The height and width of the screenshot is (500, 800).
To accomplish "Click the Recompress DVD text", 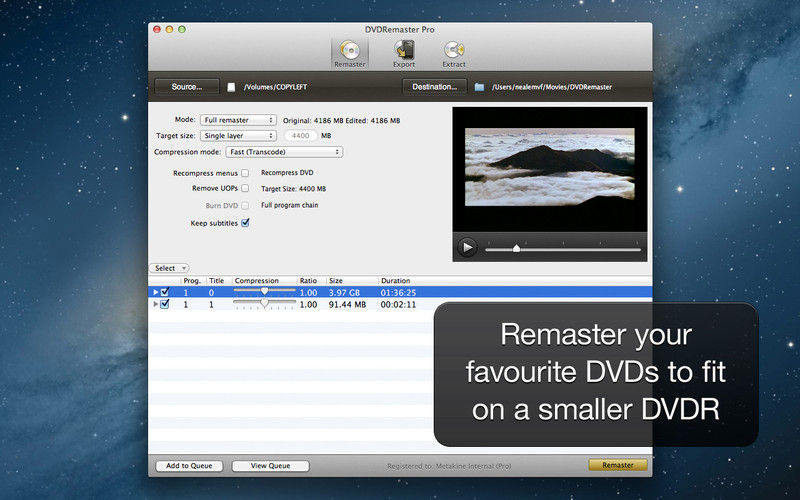I will point(287,173).
